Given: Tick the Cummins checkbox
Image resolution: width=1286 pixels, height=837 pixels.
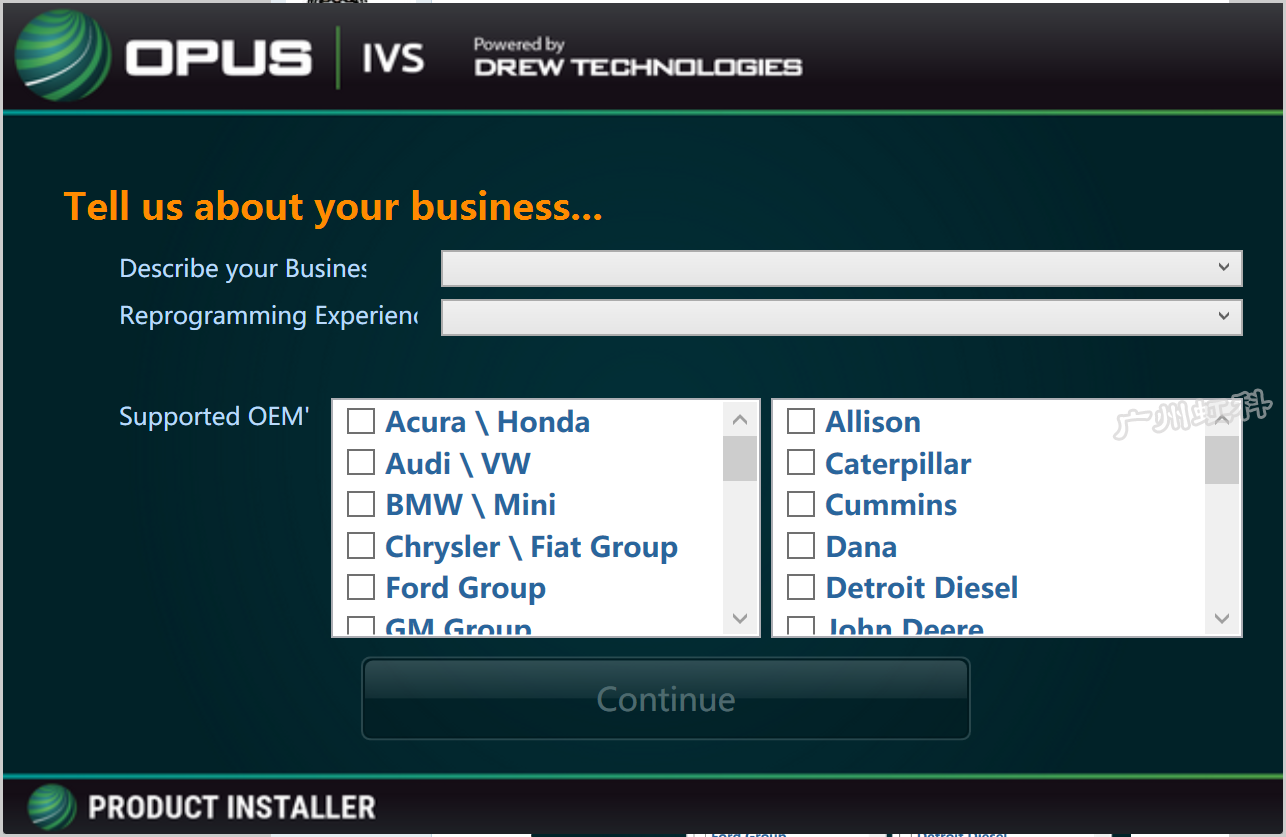Looking at the screenshot, I should pos(801,504).
